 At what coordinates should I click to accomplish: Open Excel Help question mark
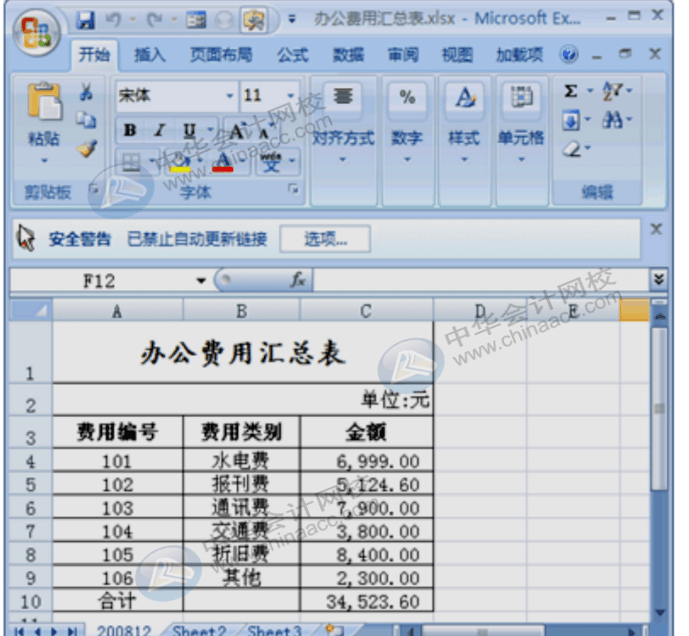pos(569,55)
